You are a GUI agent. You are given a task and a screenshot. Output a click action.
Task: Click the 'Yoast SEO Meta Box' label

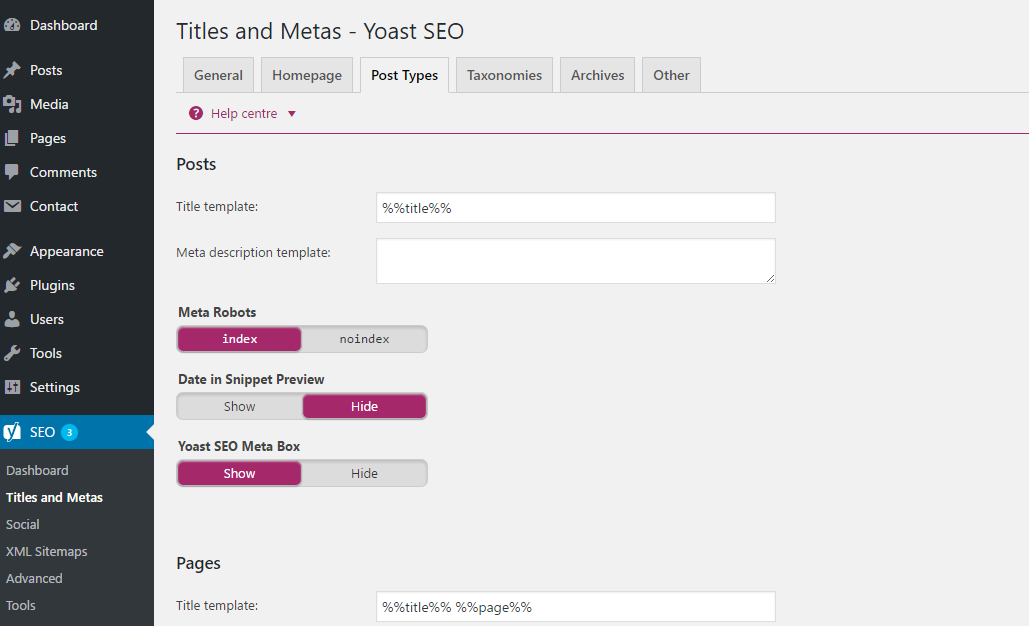point(239,446)
